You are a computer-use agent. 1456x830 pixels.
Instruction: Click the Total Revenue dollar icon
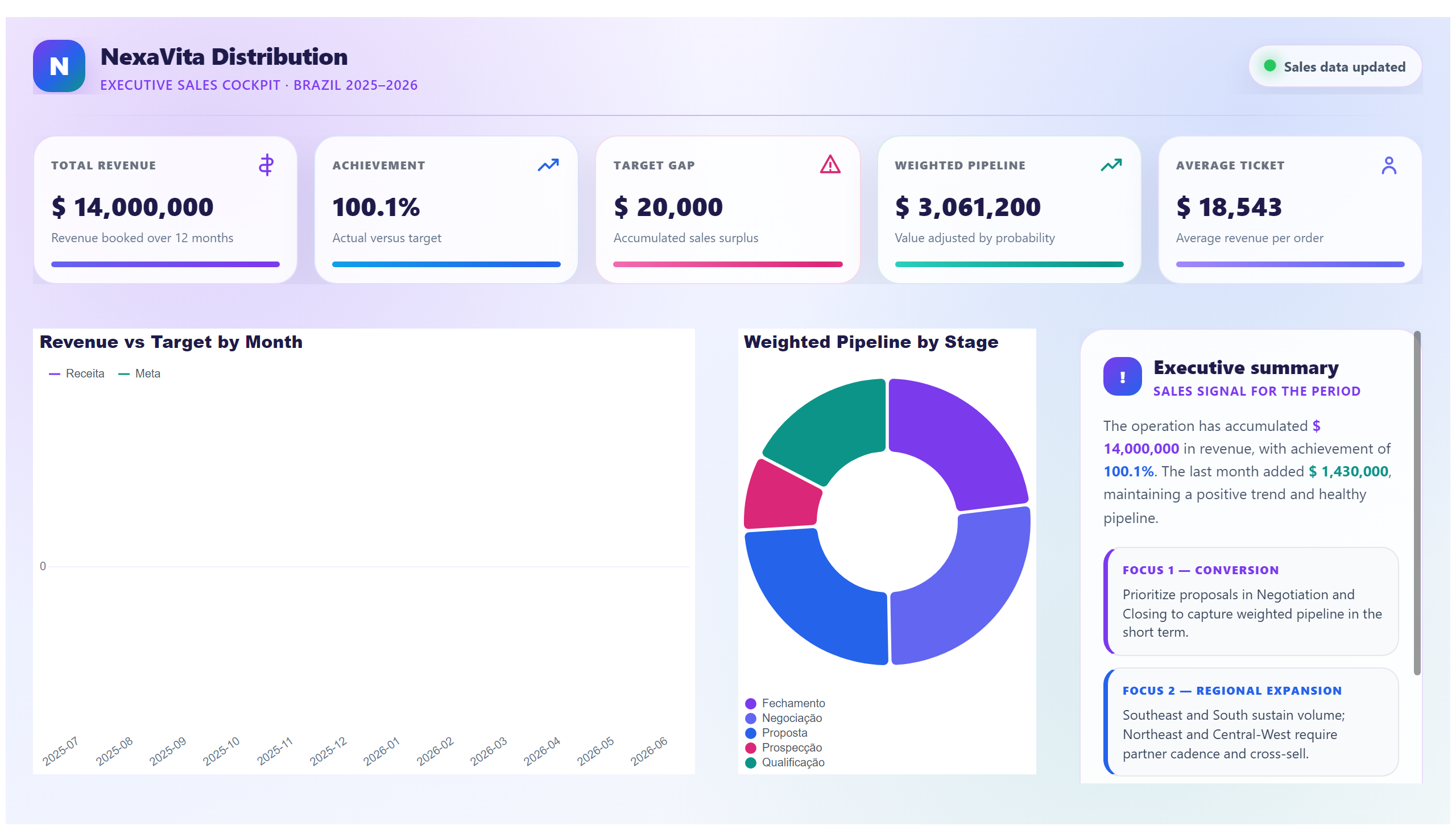coord(266,165)
